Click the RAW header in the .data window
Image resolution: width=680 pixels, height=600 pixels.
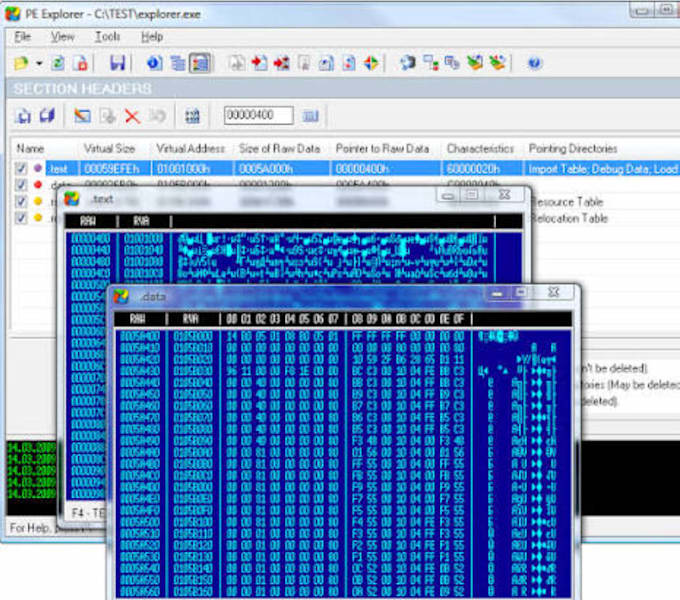click(x=137, y=319)
